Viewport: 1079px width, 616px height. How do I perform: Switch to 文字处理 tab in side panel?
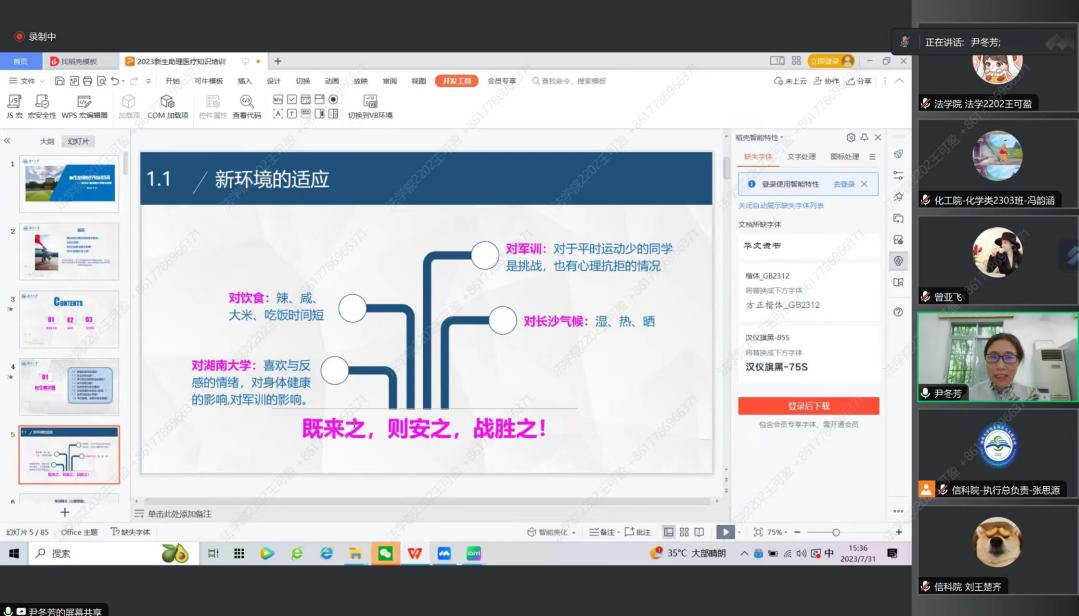click(x=801, y=157)
